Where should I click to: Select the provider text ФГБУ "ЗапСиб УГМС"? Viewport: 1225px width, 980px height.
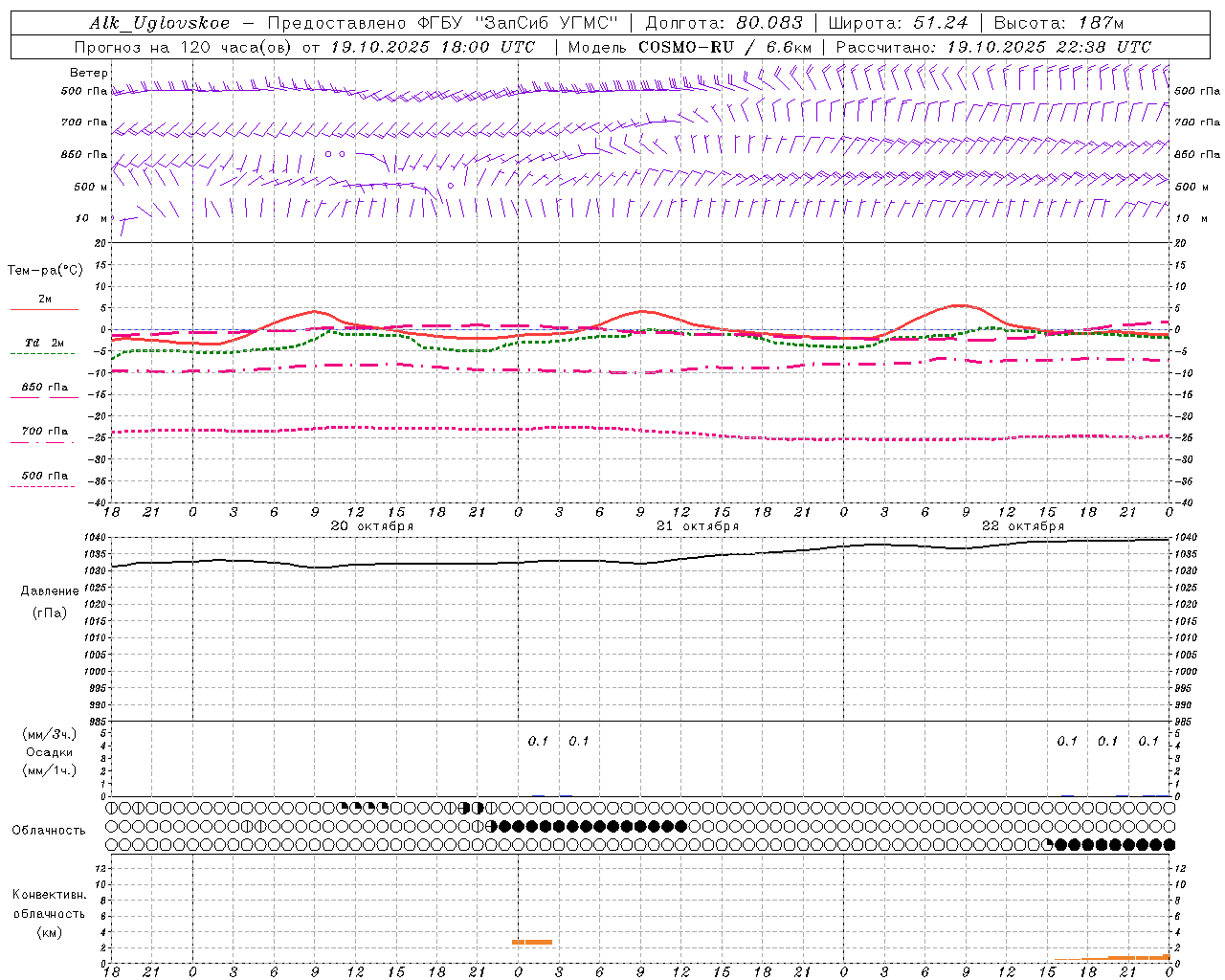519,23
